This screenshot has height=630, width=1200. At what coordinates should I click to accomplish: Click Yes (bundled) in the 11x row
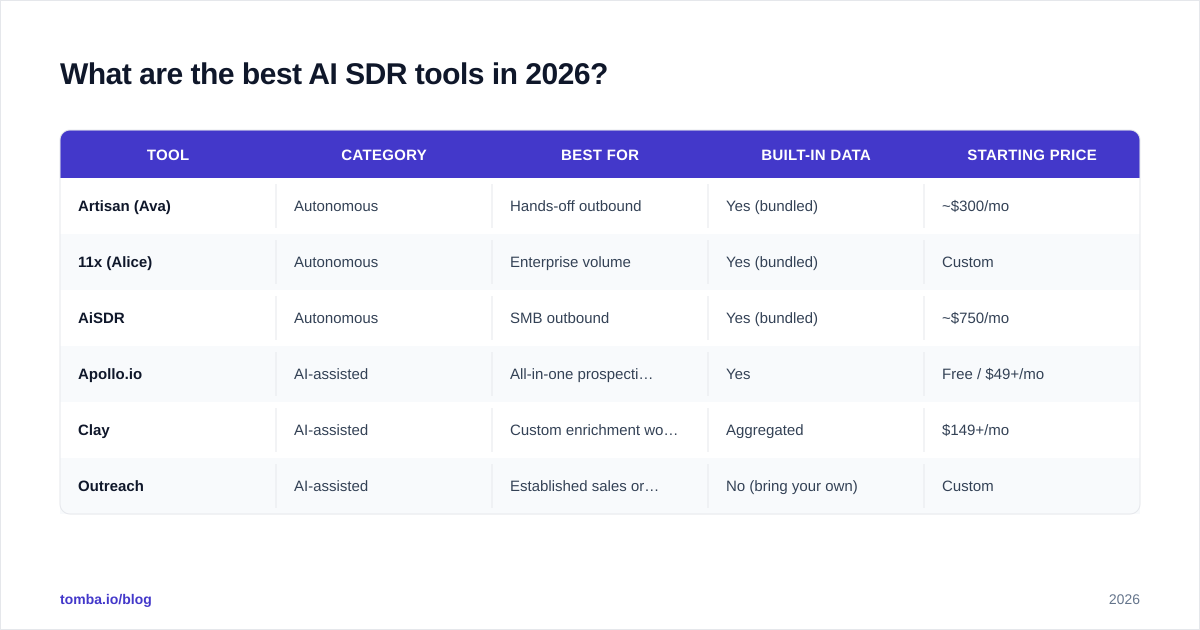(x=772, y=262)
